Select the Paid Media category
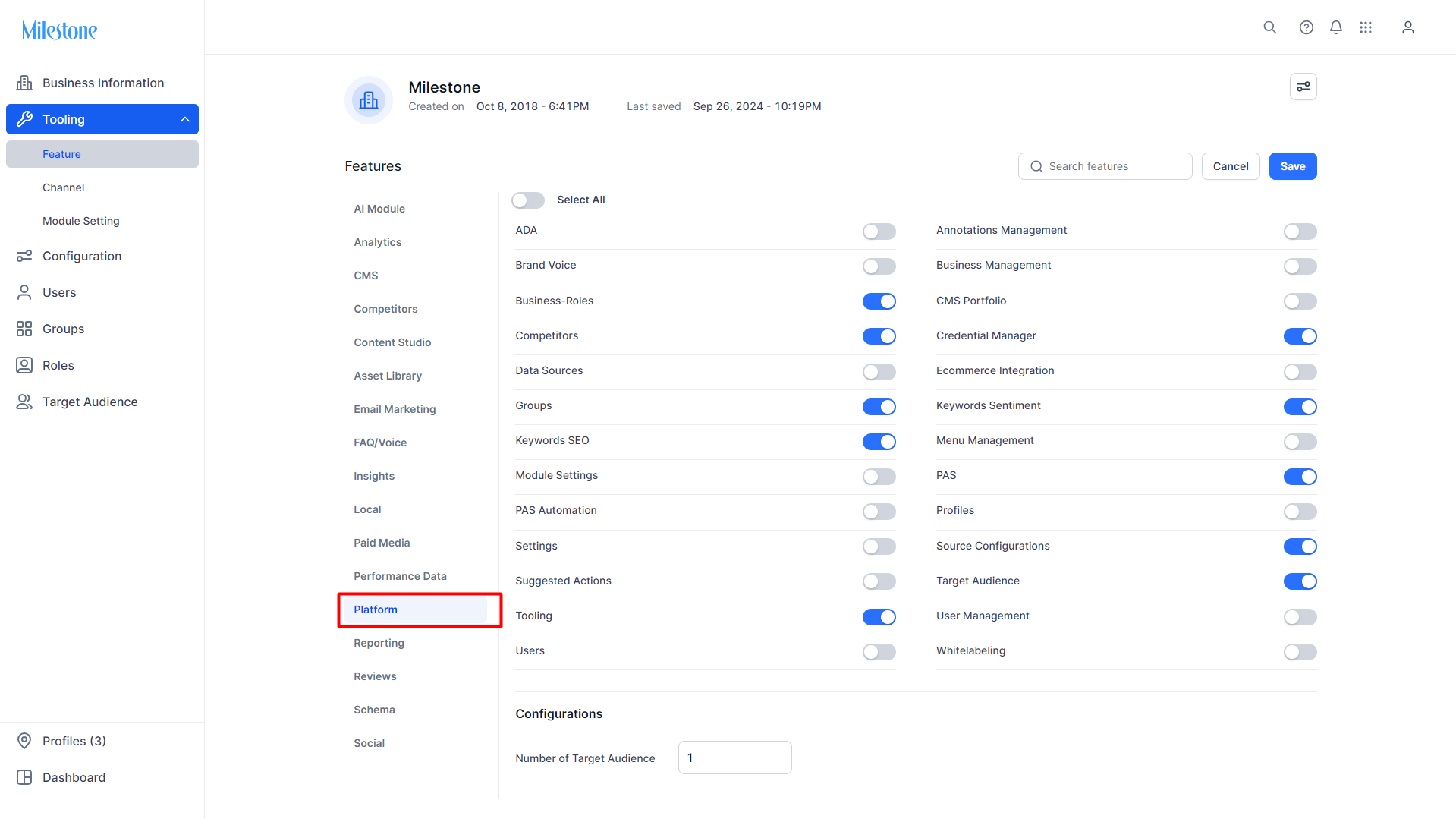Viewport: 1456px width, 819px height. tap(382, 543)
